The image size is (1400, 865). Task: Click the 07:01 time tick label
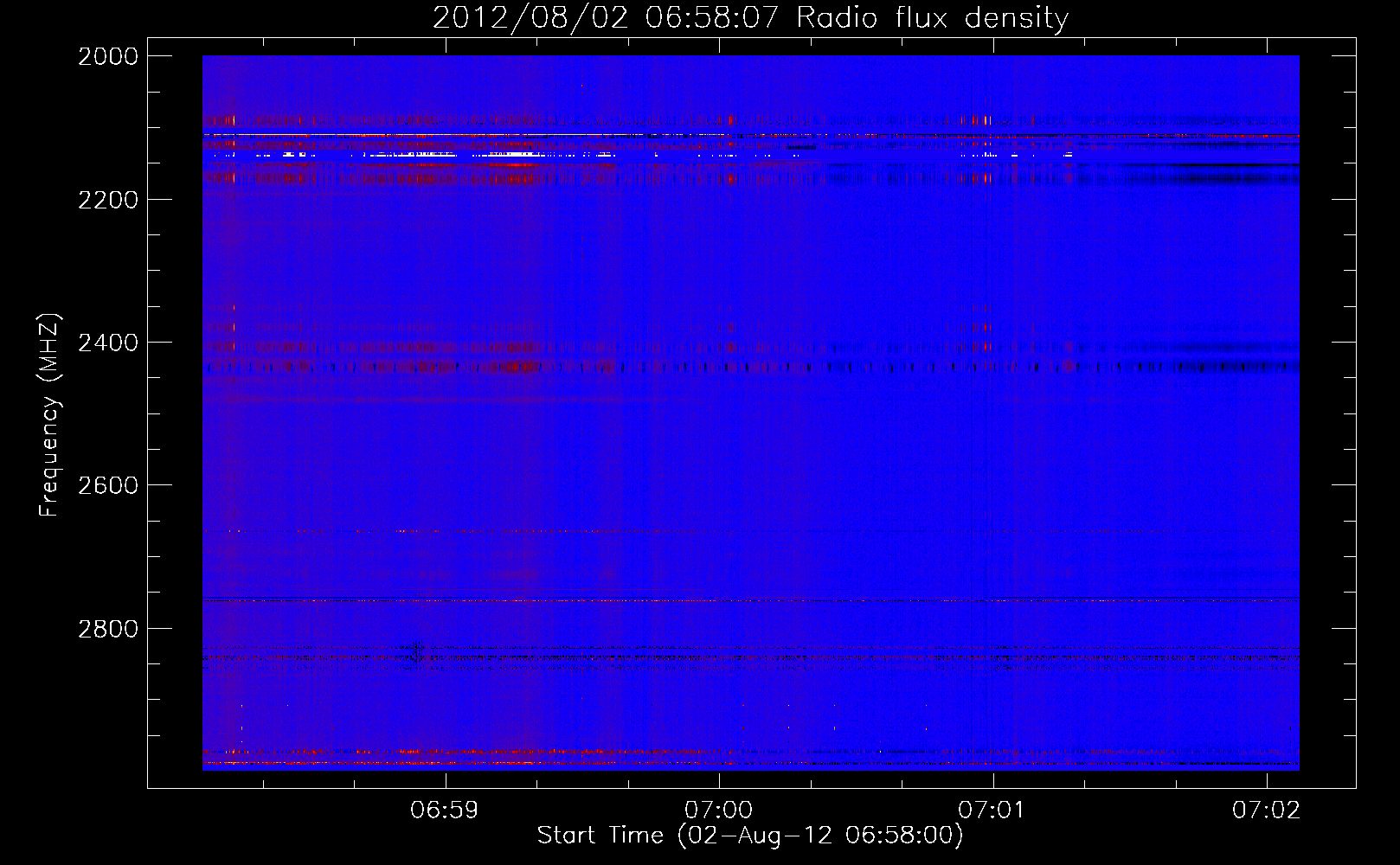(x=992, y=810)
